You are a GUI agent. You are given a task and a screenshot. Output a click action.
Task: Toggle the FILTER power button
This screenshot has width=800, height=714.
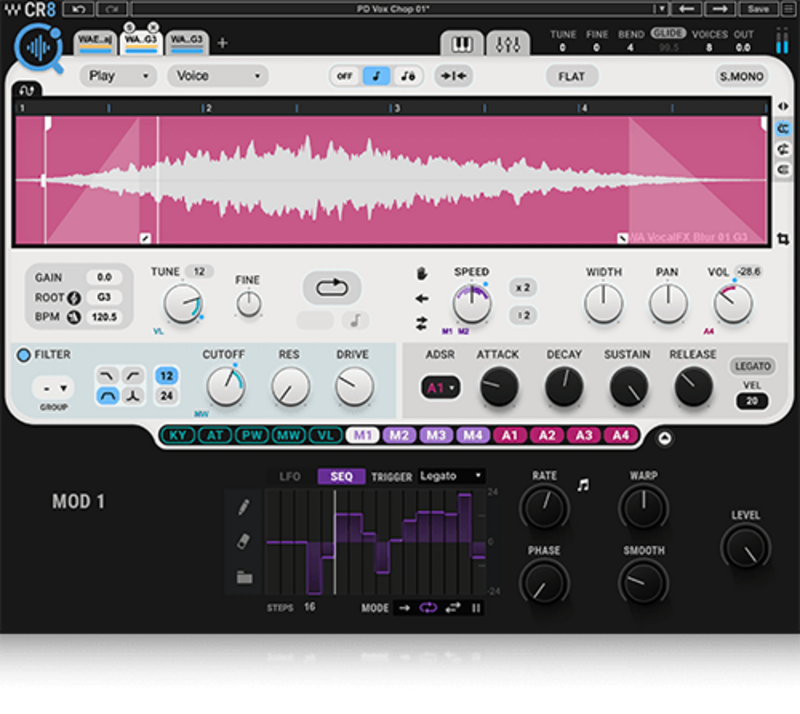point(23,355)
